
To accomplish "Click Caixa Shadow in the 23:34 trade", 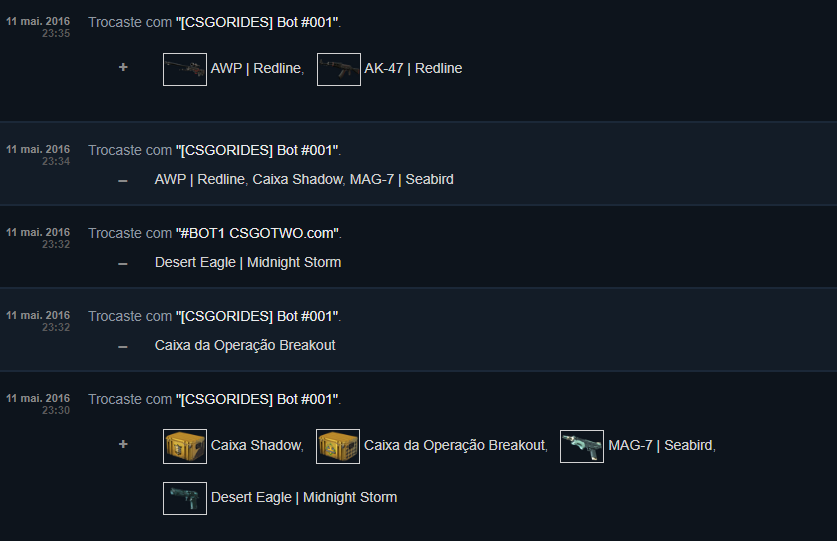I will coord(297,179).
